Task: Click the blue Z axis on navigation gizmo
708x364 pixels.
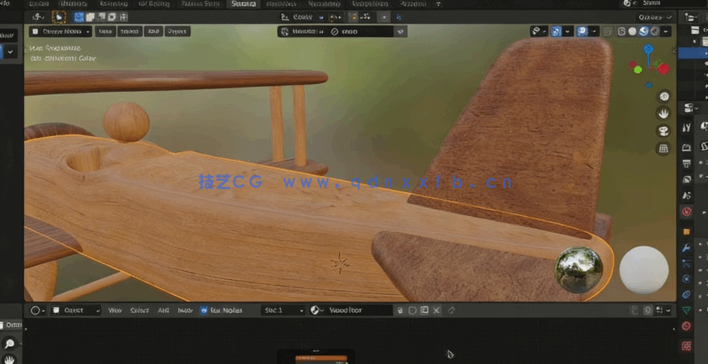Action: point(648,48)
